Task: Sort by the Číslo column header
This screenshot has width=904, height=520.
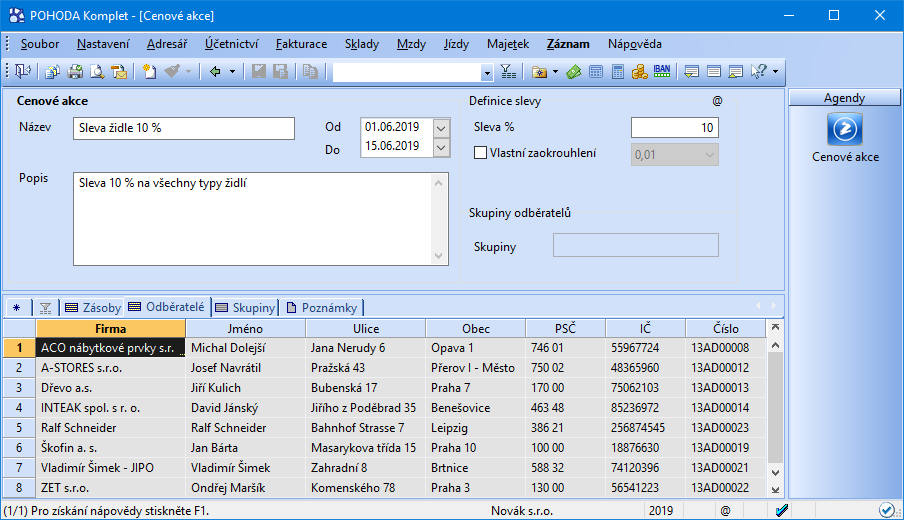Action: pyautogui.click(x=725, y=329)
